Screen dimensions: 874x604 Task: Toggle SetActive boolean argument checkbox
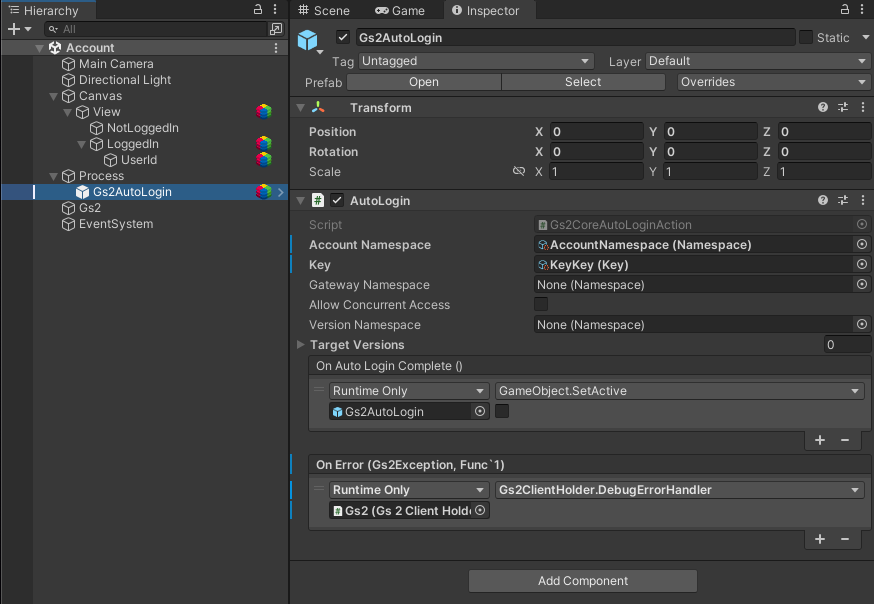[x=502, y=411]
